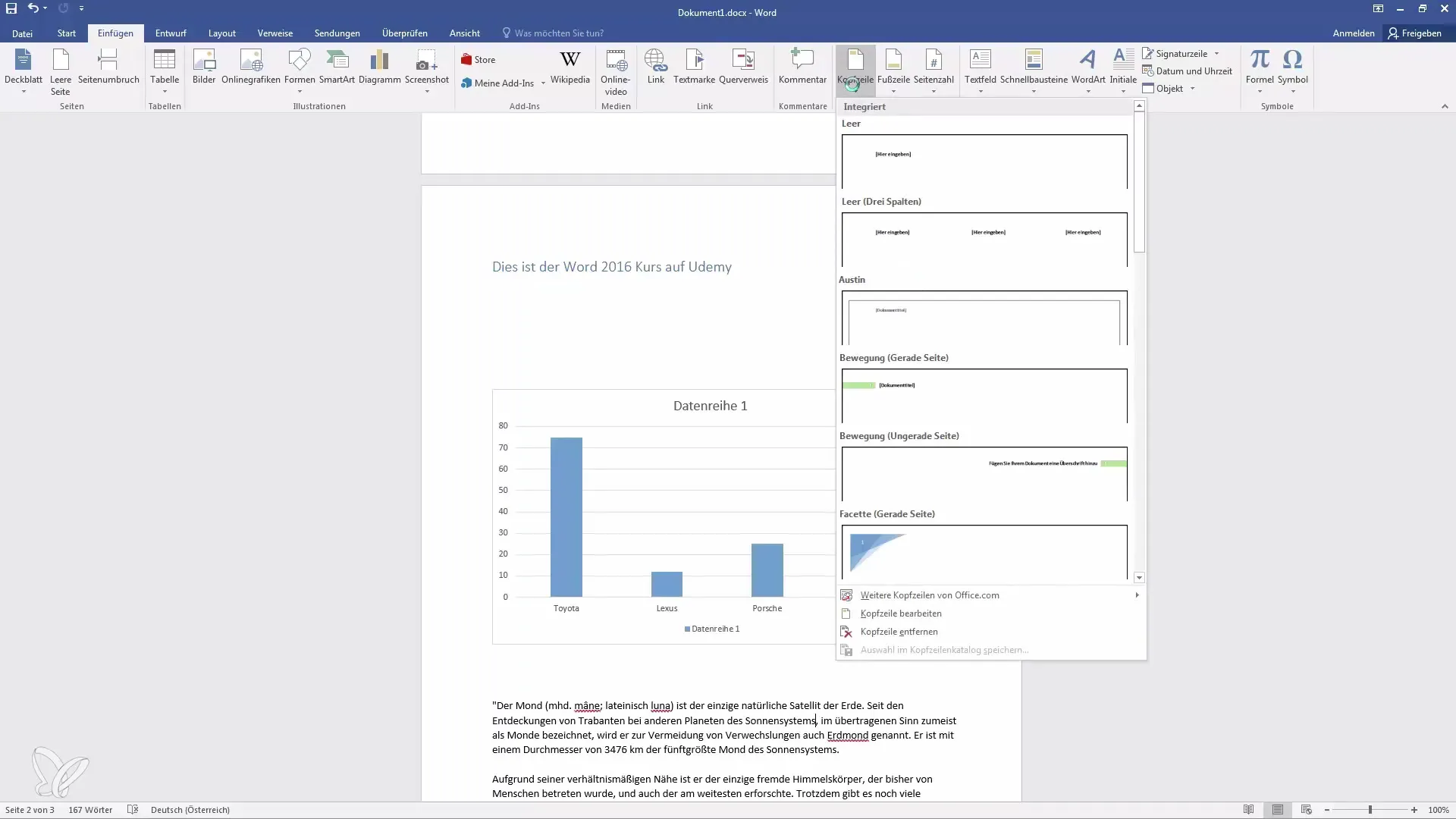Insert a SmartArt graphic
The image size is (1456, 819).
(x=337, y=67)
